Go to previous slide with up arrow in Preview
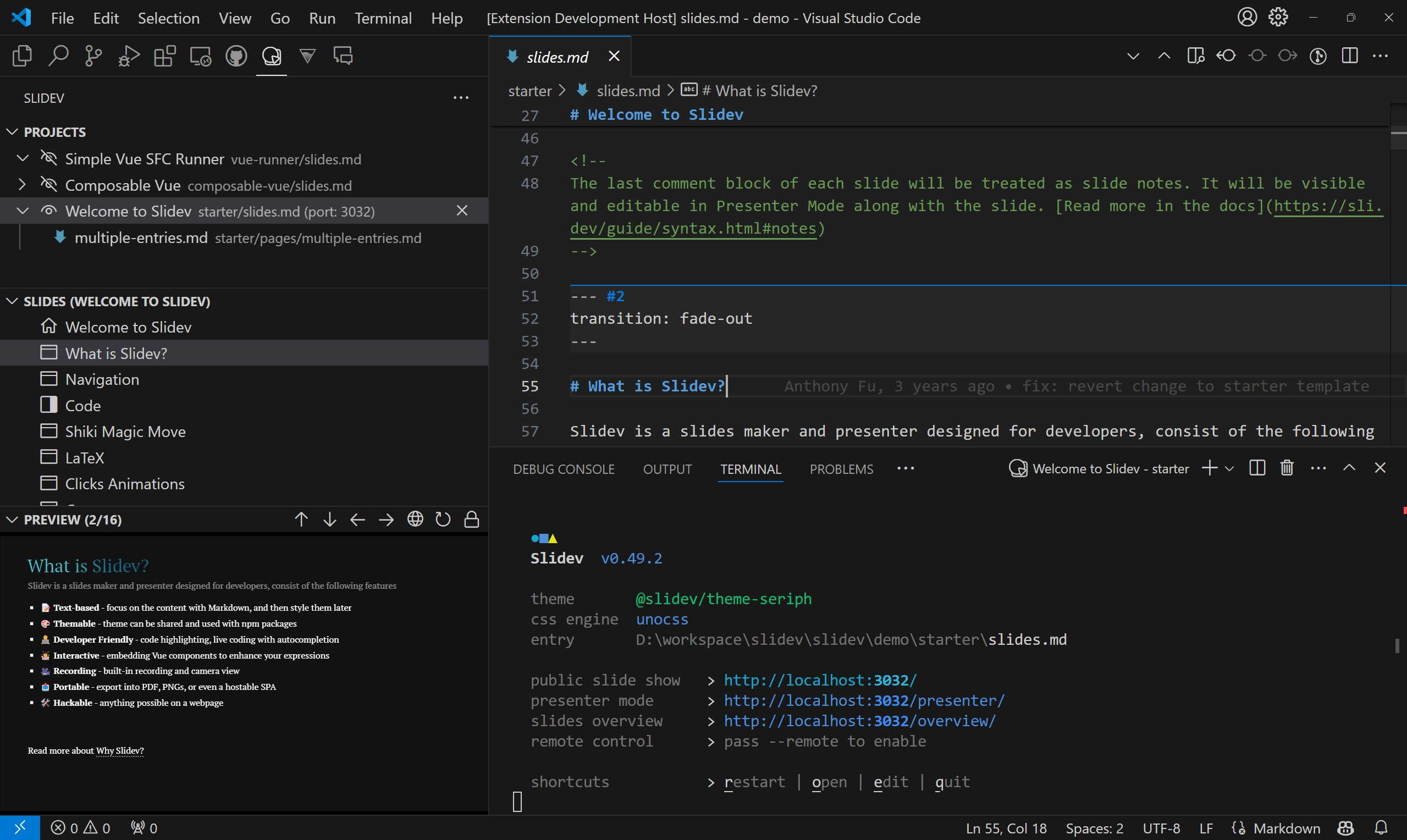This screenshot has width=1407, height=840. pyautogui.click(x=301, y=520)
